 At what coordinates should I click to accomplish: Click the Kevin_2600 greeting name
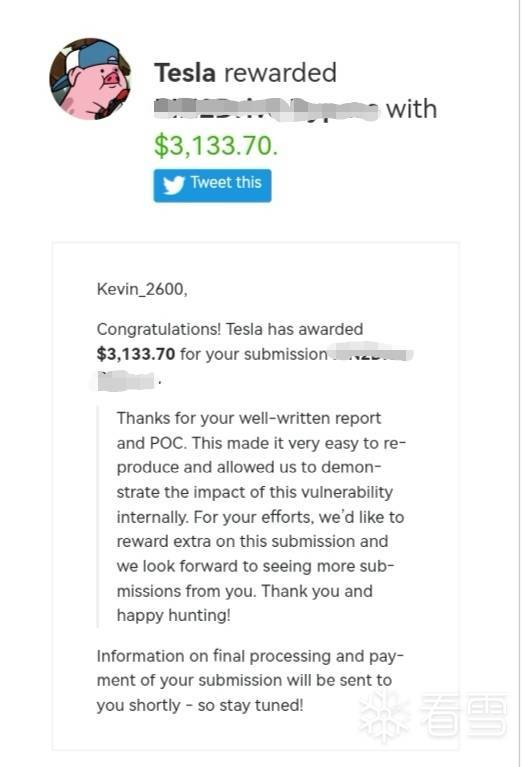142,289
